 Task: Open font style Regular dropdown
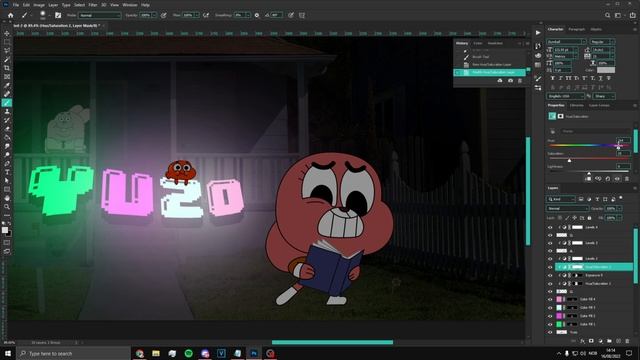coord(602,42)
